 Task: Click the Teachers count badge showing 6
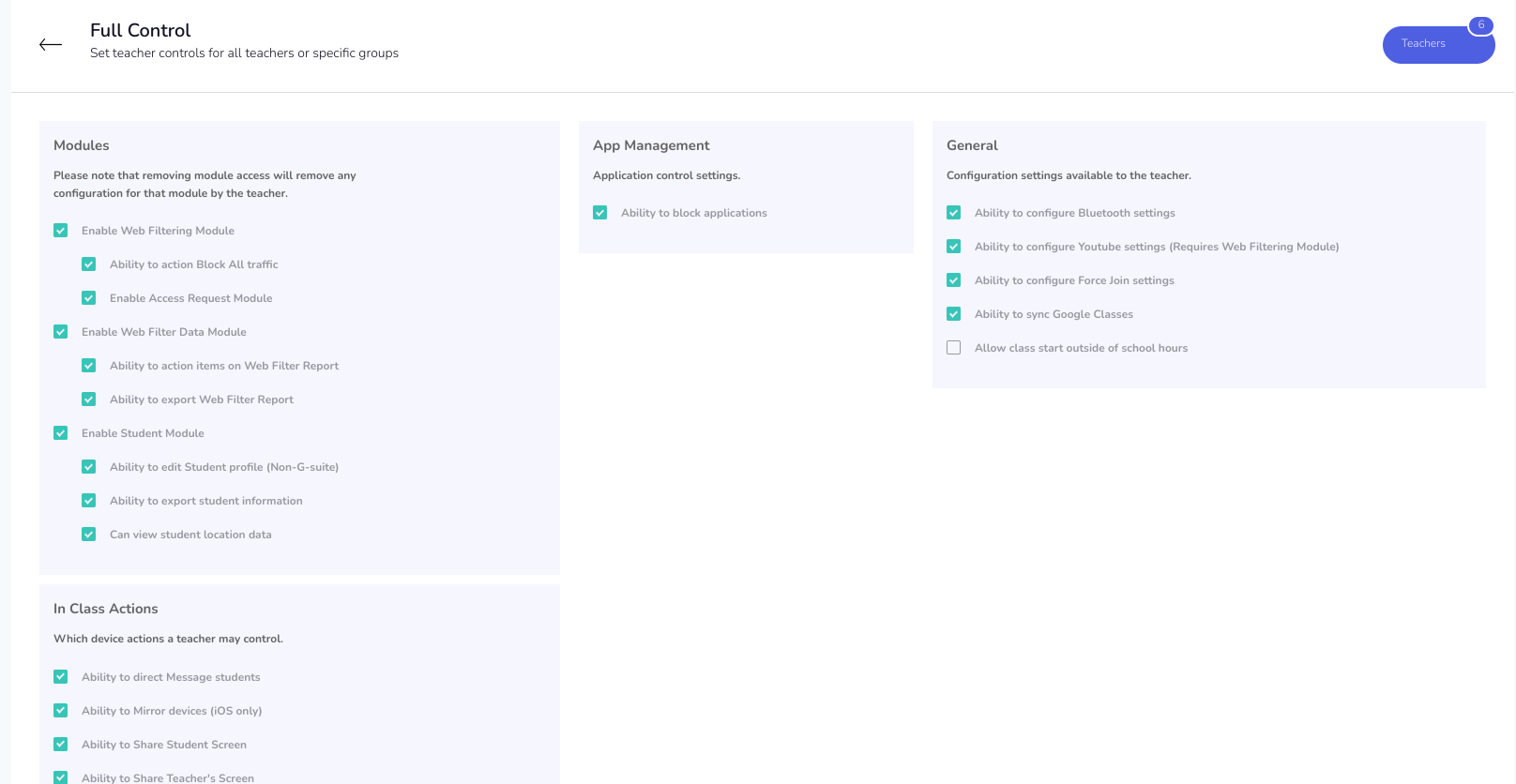tap(1481, 25)
